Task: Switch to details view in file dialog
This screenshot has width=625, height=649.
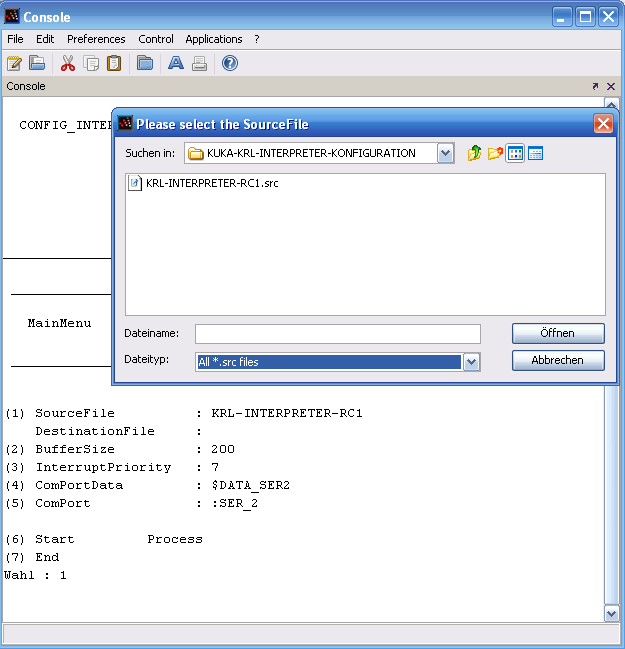Action: (x=535, y=153)
